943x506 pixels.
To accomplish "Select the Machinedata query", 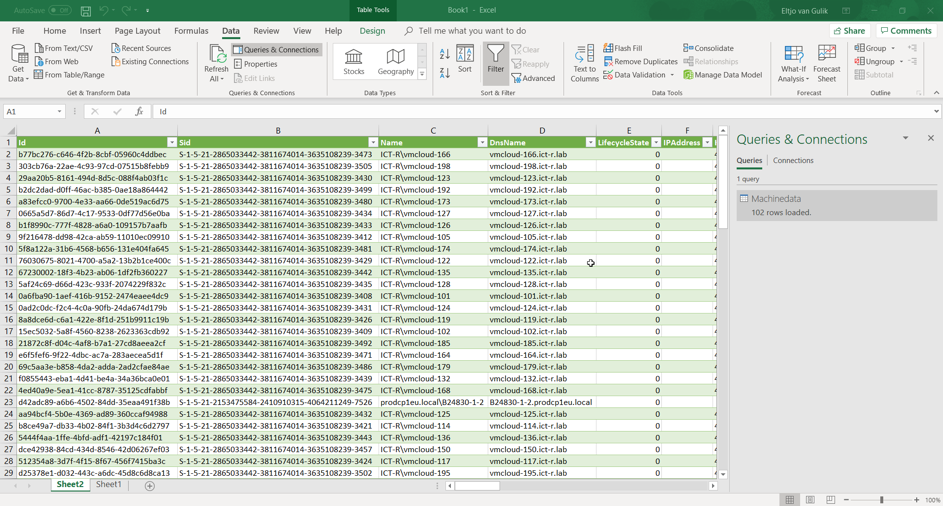I will click(837, 205).
